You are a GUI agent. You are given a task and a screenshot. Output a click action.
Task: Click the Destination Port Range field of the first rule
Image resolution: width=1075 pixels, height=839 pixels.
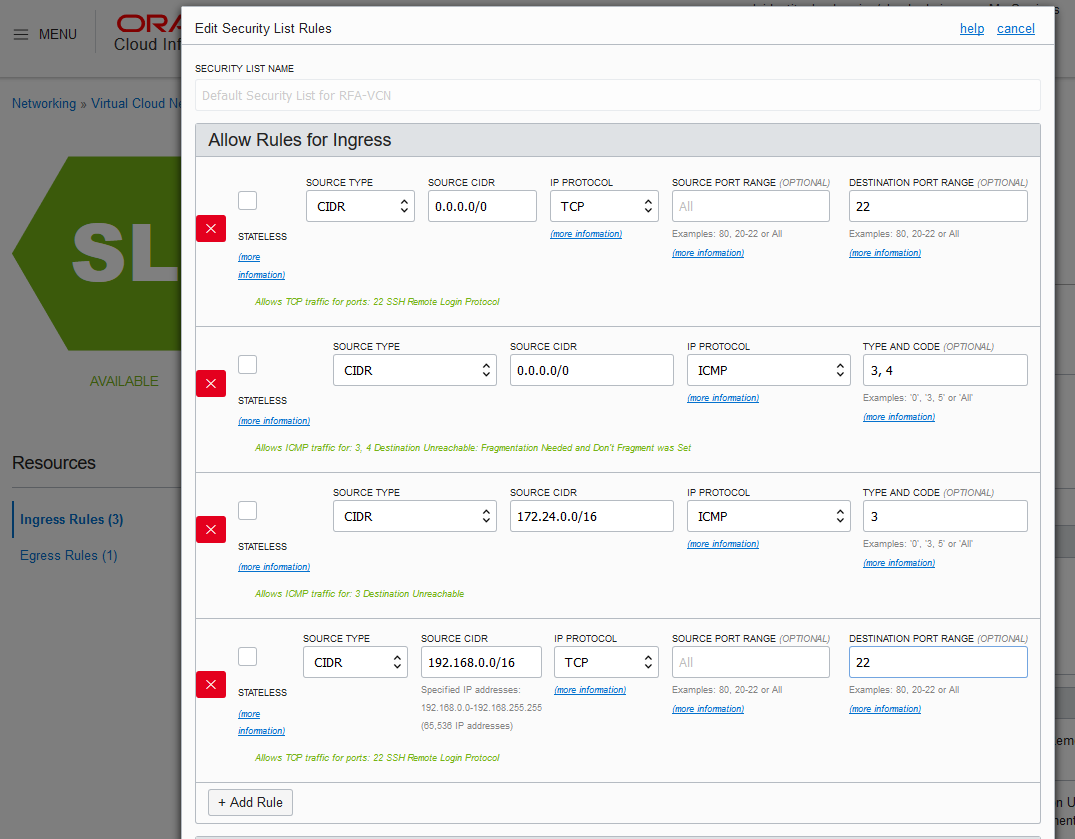(938, 206)
